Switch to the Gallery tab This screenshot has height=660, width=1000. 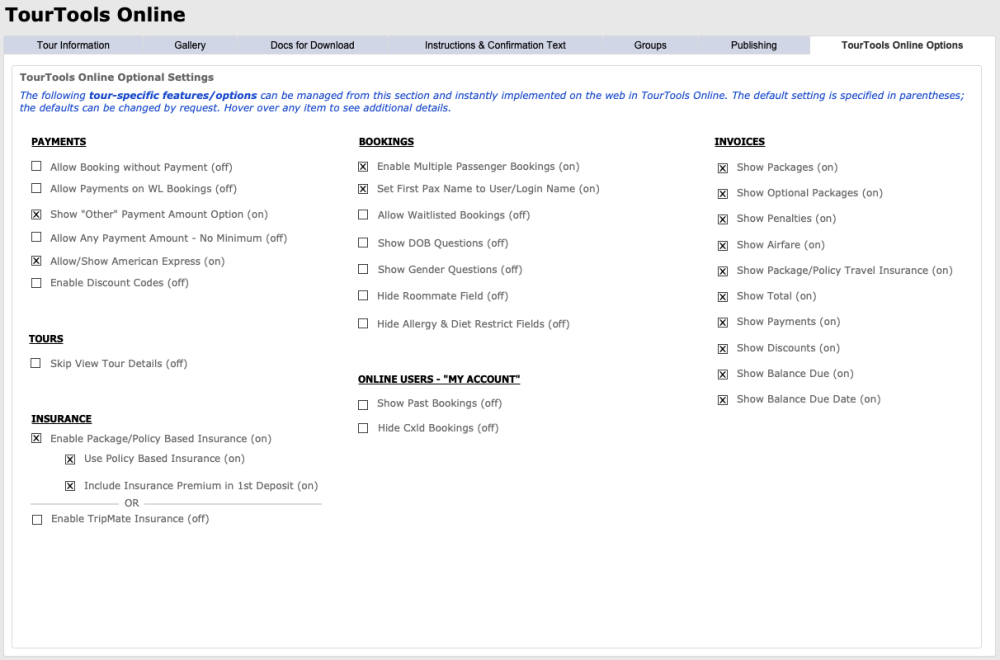(x=190, y=45)
